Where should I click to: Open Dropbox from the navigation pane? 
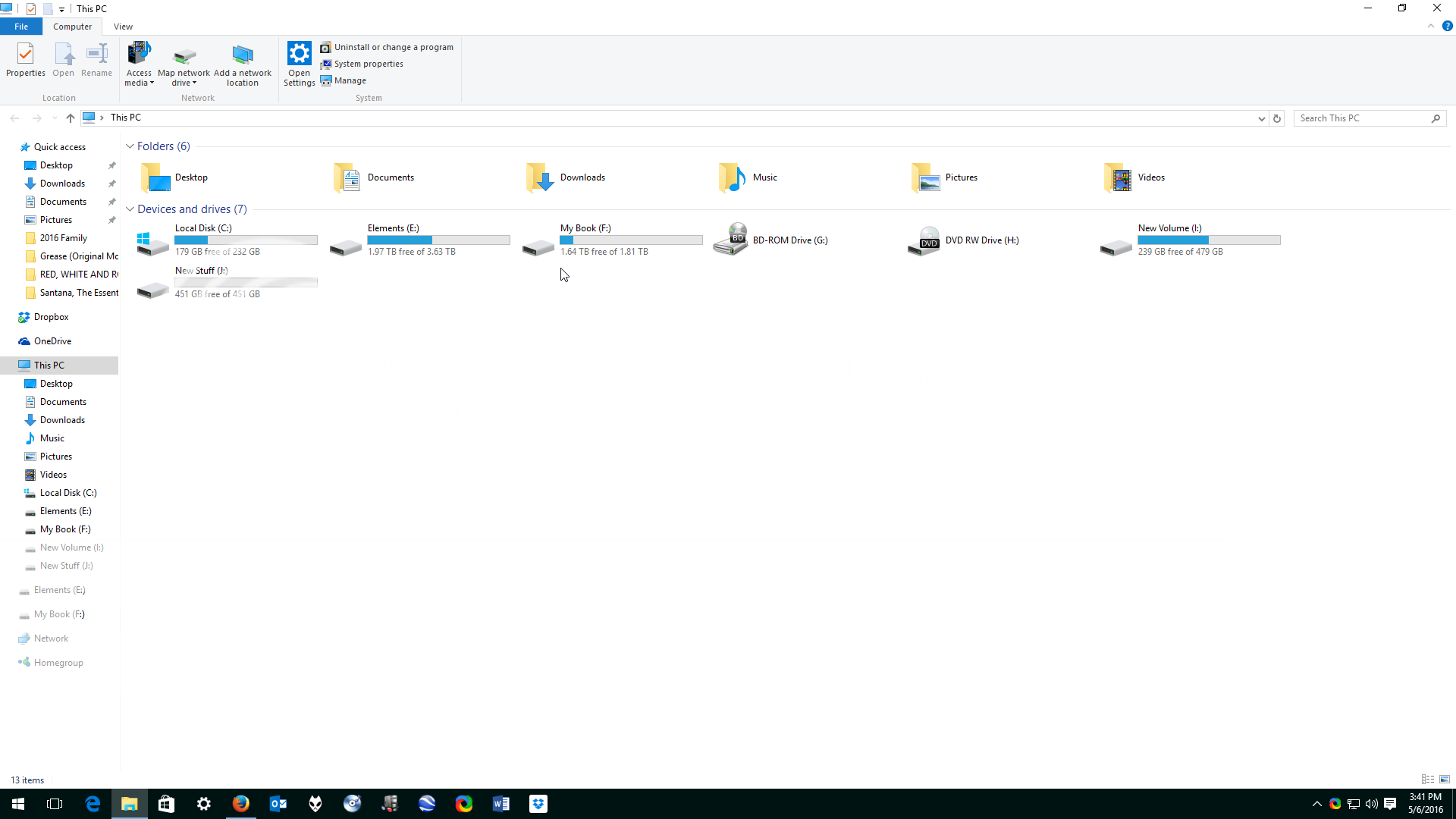(x=50, y=316)
